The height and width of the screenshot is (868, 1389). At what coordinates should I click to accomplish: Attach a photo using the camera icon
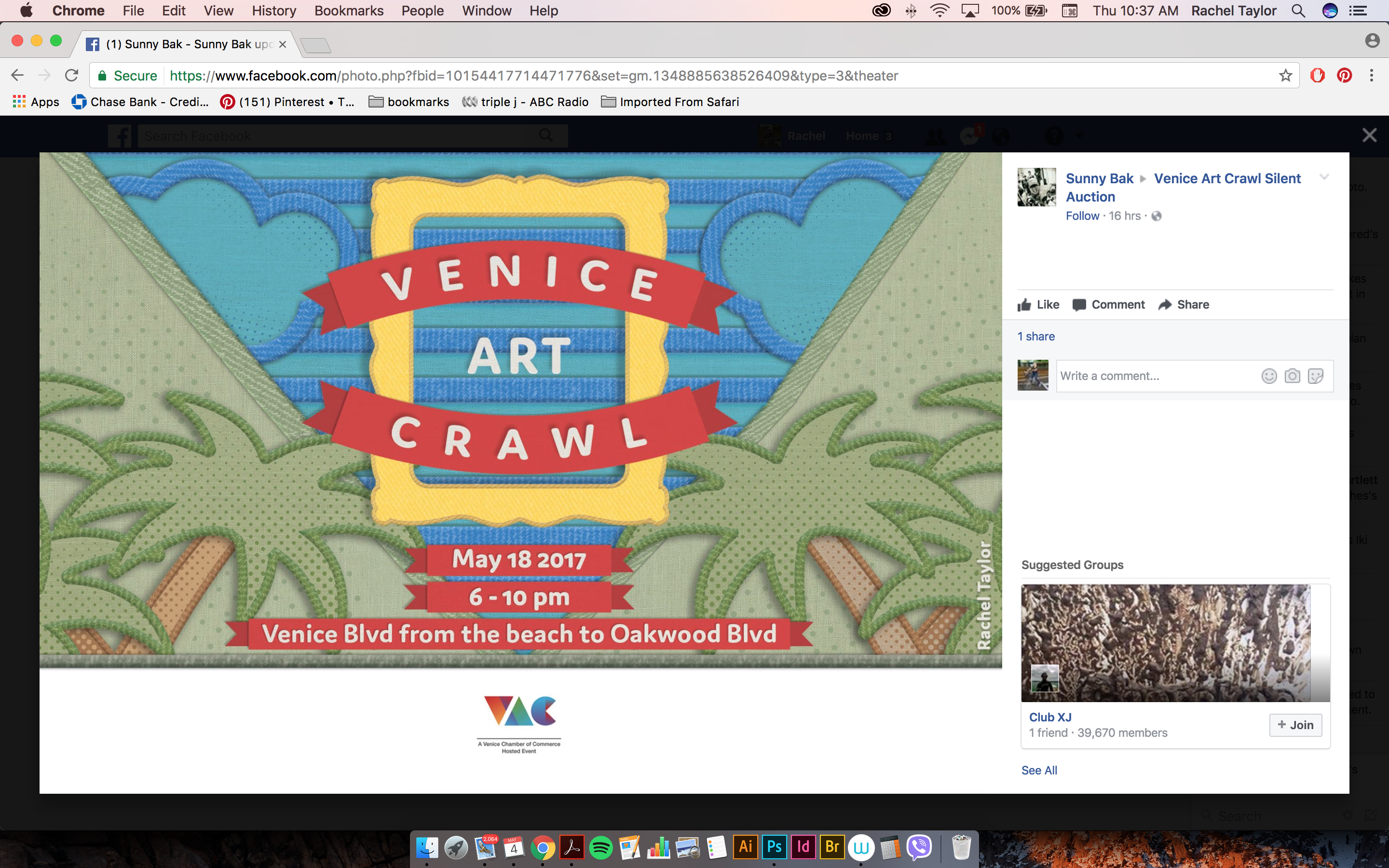(x=1292, y=376)
